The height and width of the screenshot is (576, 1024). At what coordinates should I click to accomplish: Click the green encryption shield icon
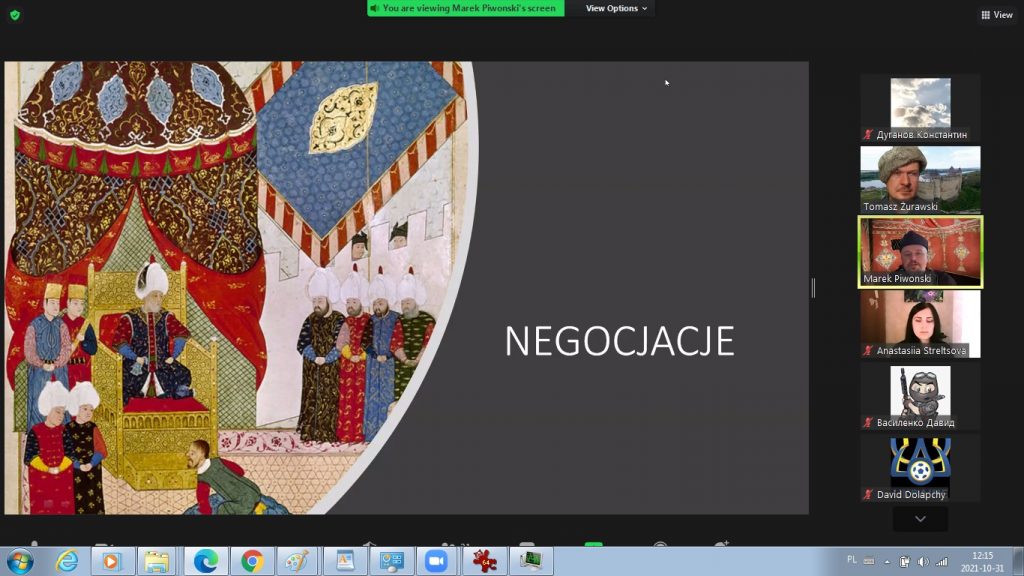coord(14,15)
